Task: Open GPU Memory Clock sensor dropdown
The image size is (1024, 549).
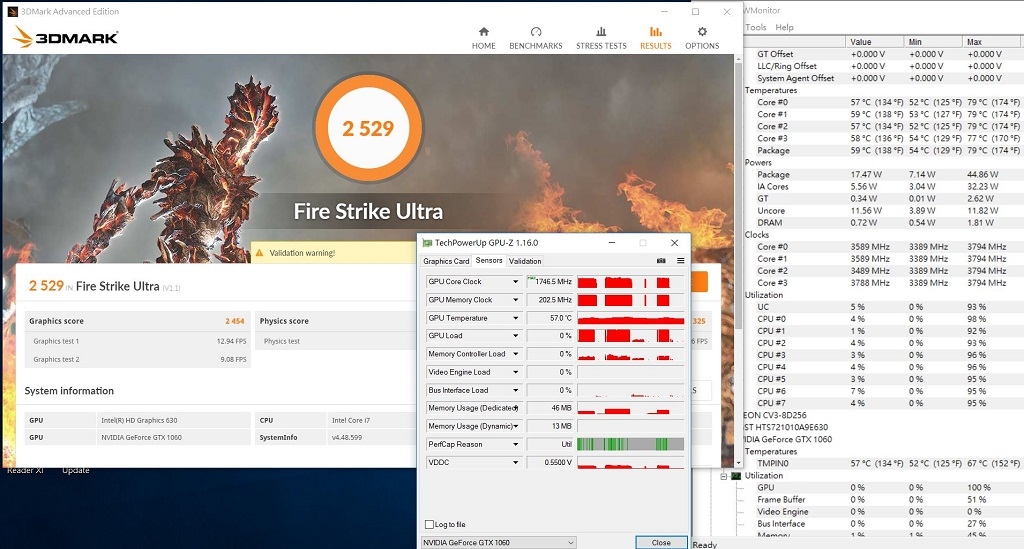Action: [515, 300]
